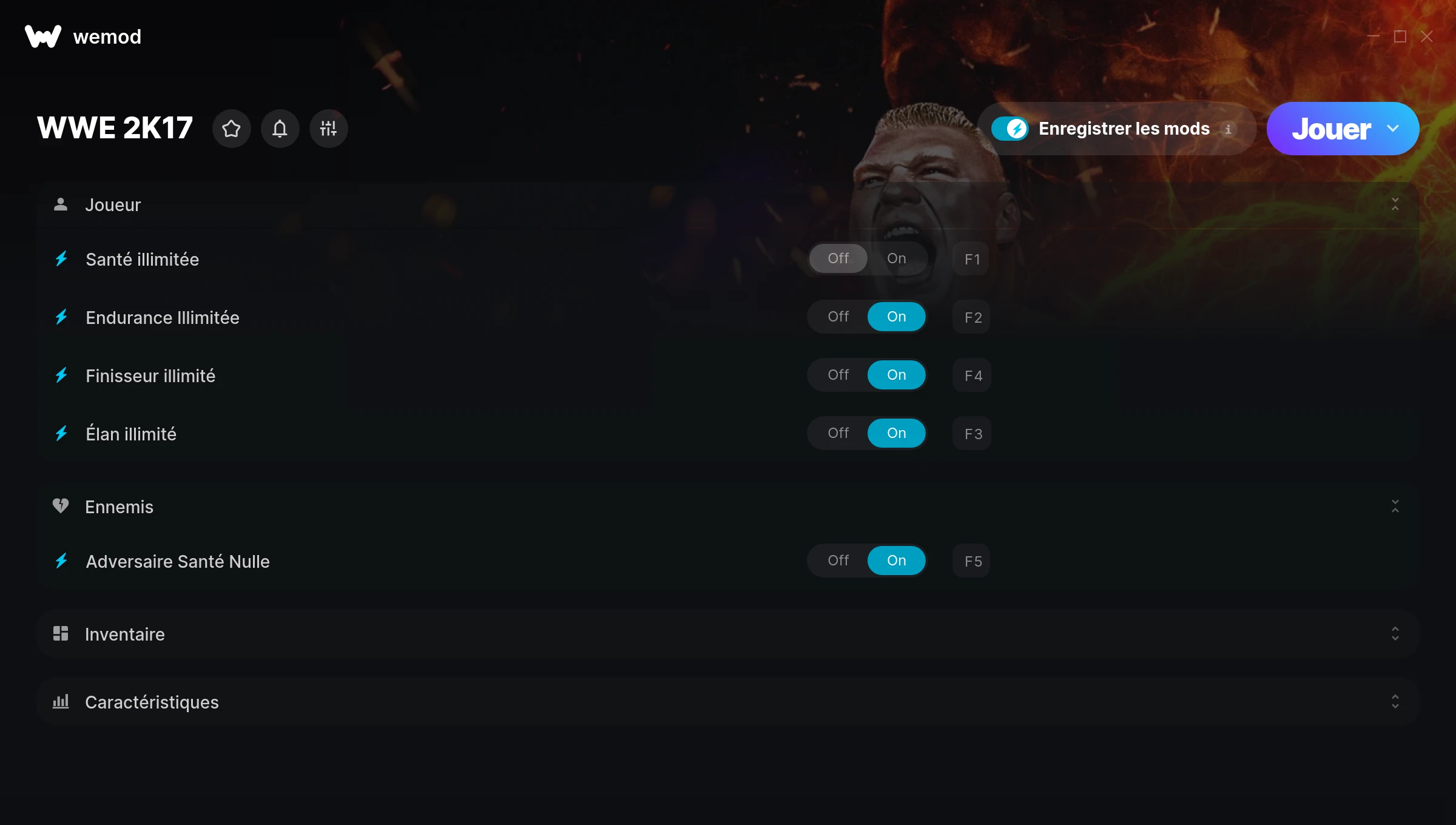Viewport: 1456px width, 825px height.
Task: Collapse the Joueur section
Action: click(1395, 204)
